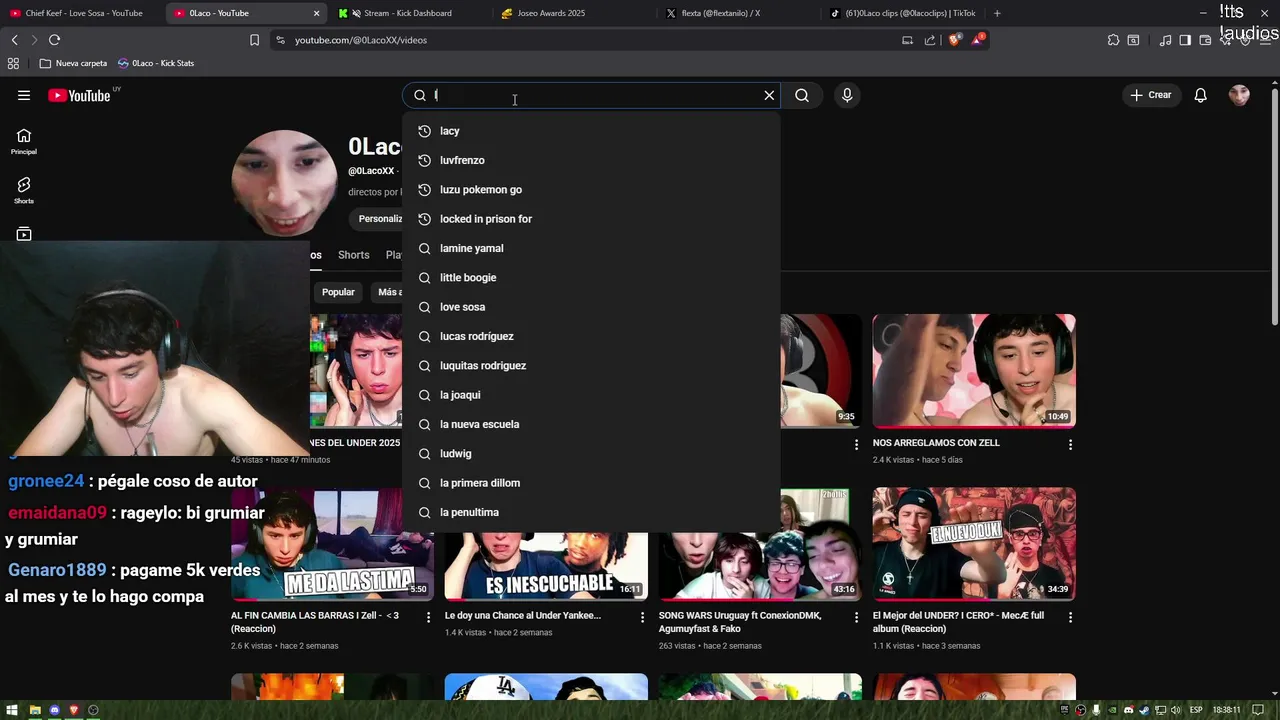Screen dimensions: 1280x720
Task: Choose the 'lacy' search suggestion
Action: pyautogui.click(x=591, y=131)
